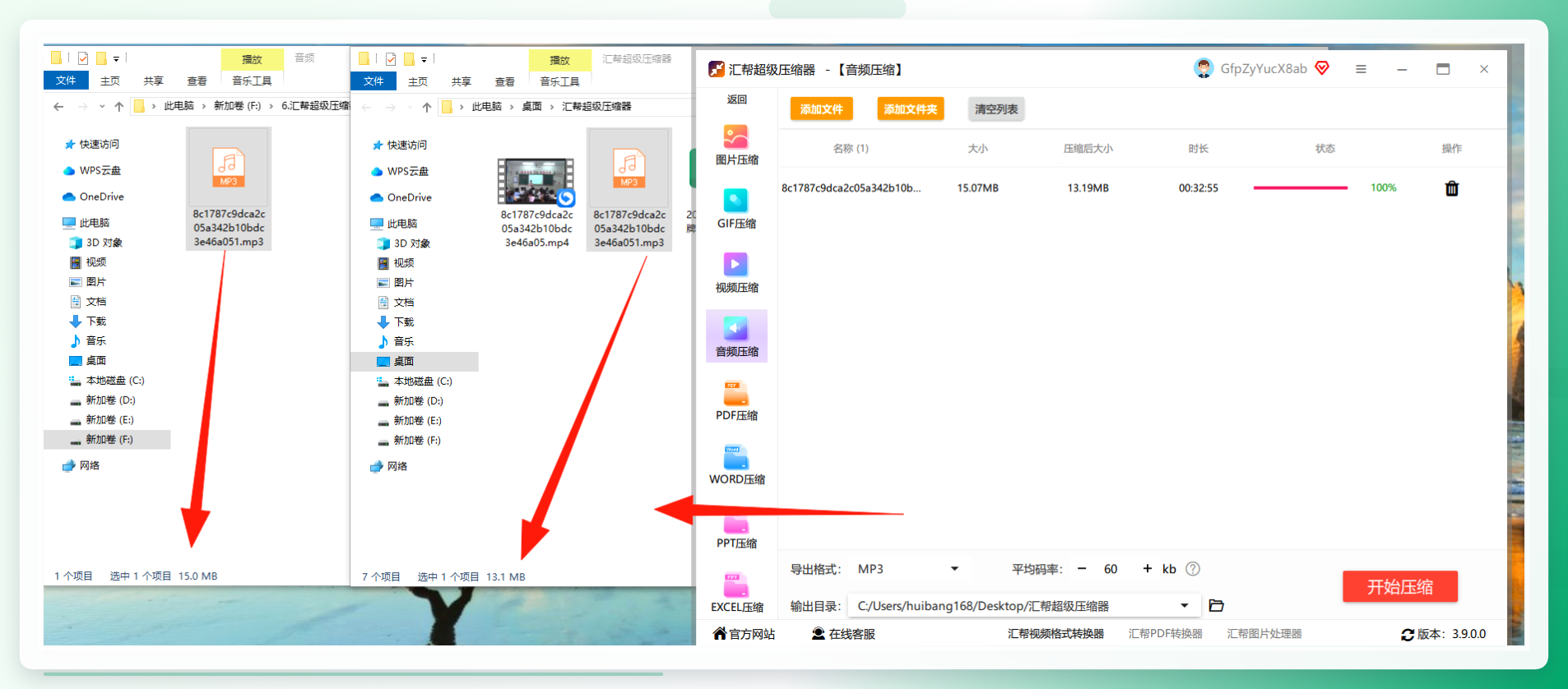
Task: Open the 输出目录 path dropdown
Action: 1023,606
